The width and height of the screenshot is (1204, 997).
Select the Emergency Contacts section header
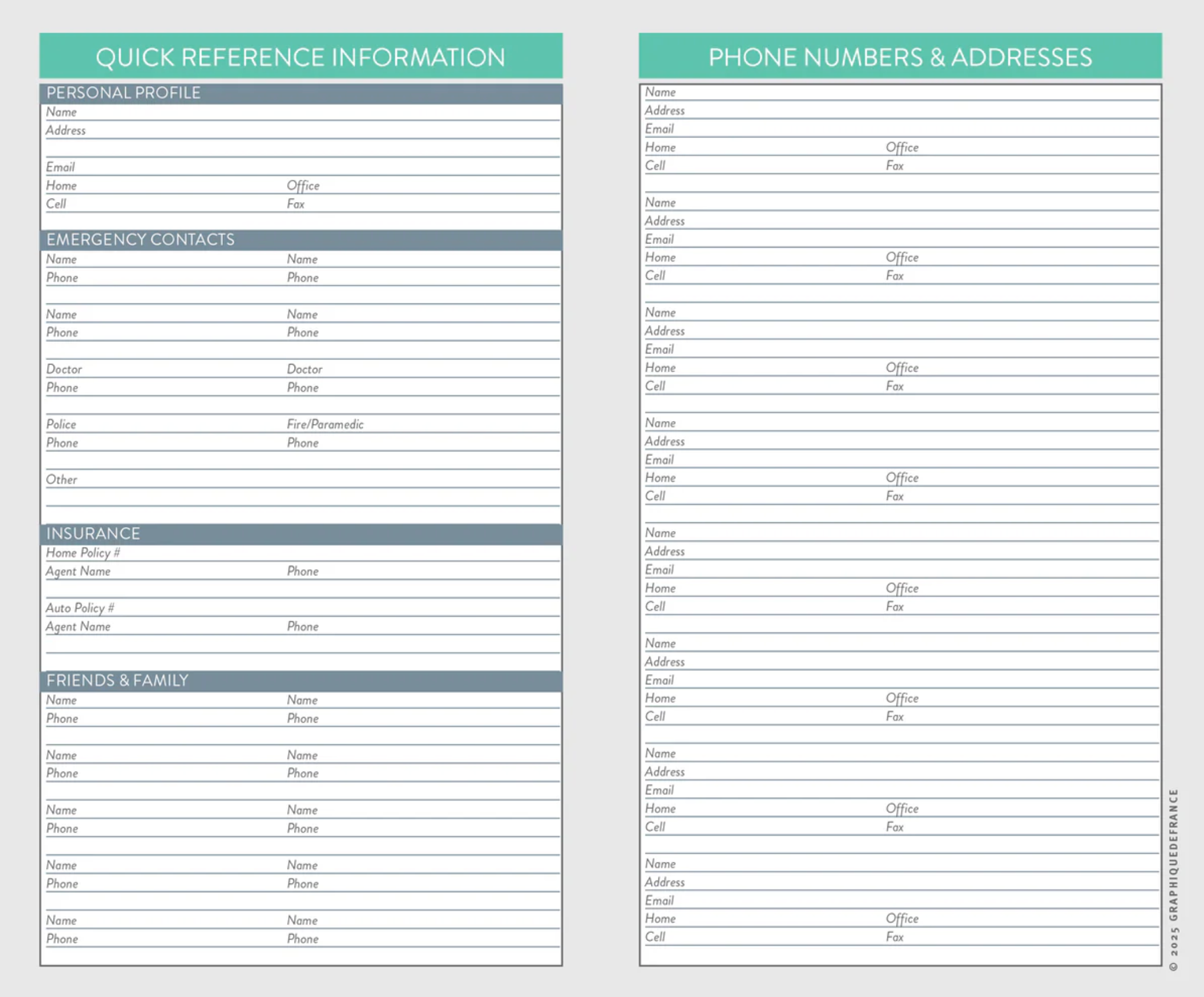[x=301, y=240]
